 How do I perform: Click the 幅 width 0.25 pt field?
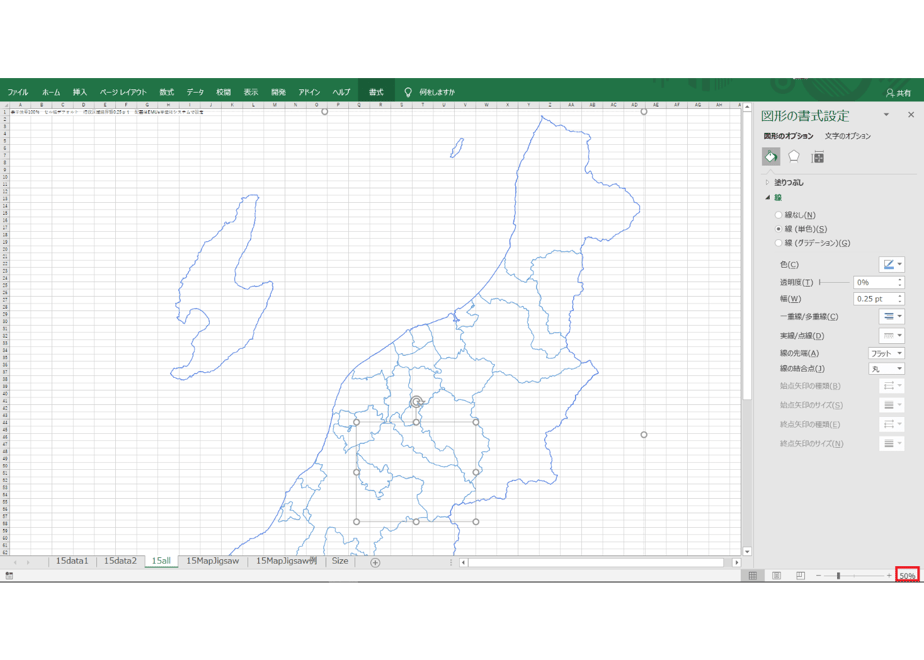pyautogui.click(x=878, y=299)
